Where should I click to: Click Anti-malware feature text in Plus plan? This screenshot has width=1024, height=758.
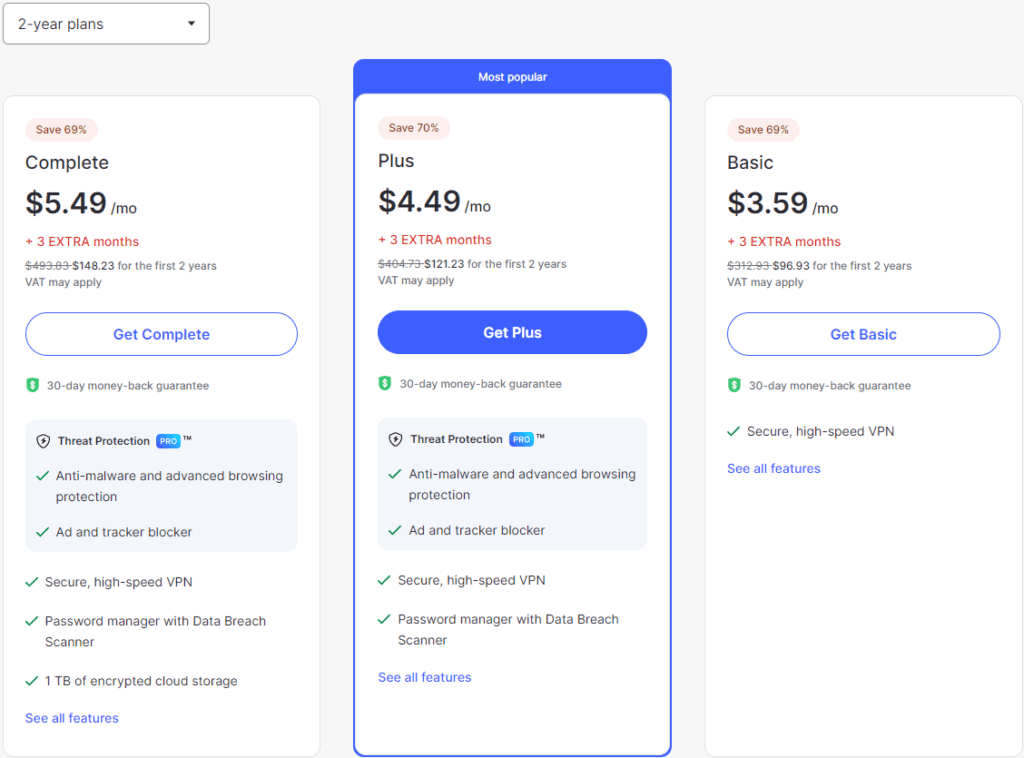tap(522, 484)
